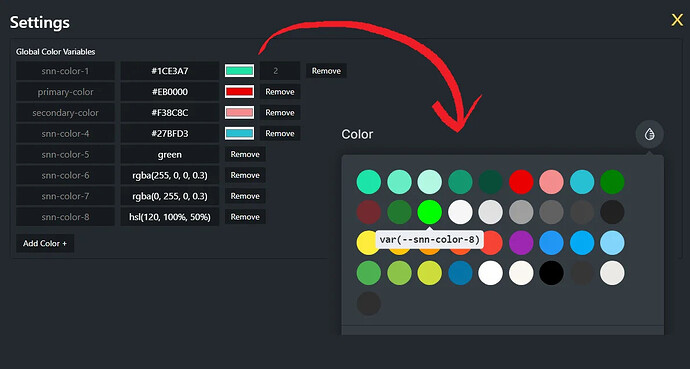Choose the dark maroon palette circle
Screen dimensions: 690x369
click(369, 212)
